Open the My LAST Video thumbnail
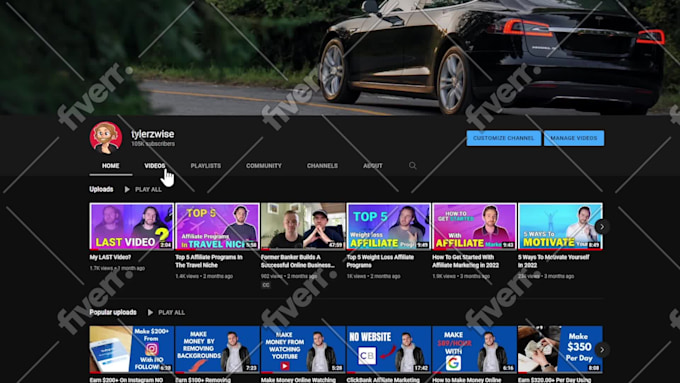 [x=131, y=226]
